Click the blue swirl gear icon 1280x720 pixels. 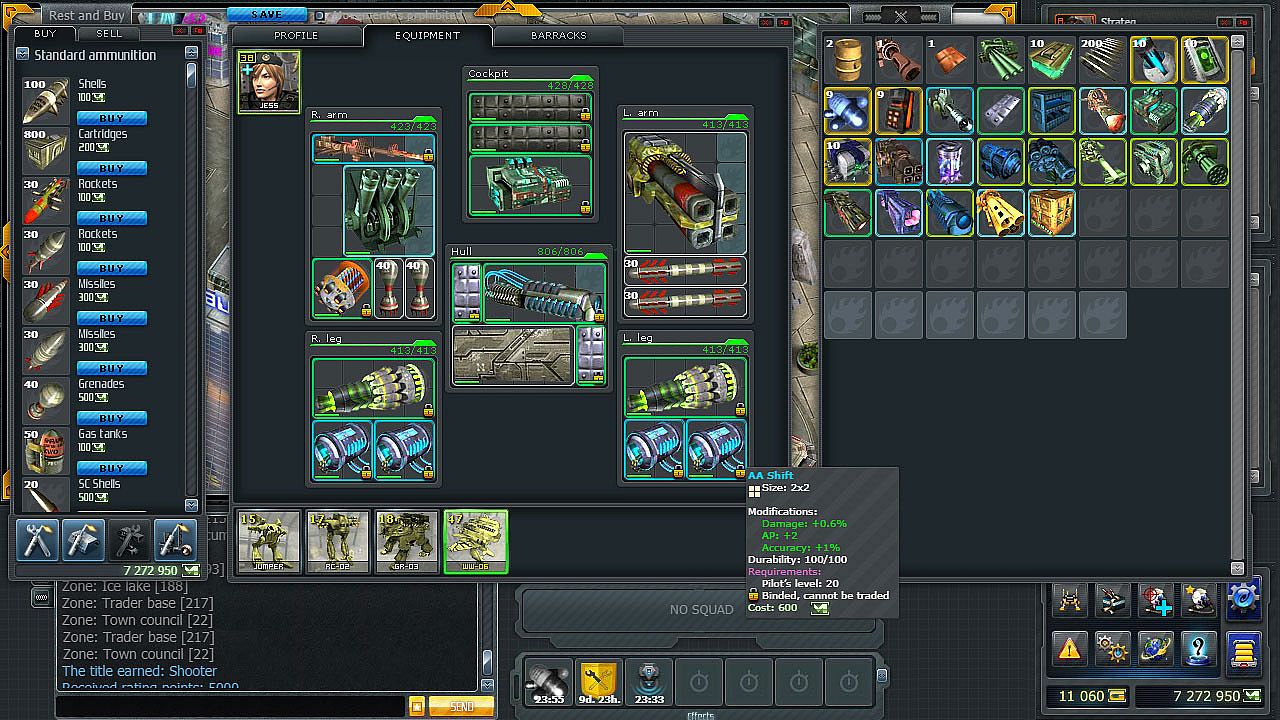click(x=1243, y=600)
